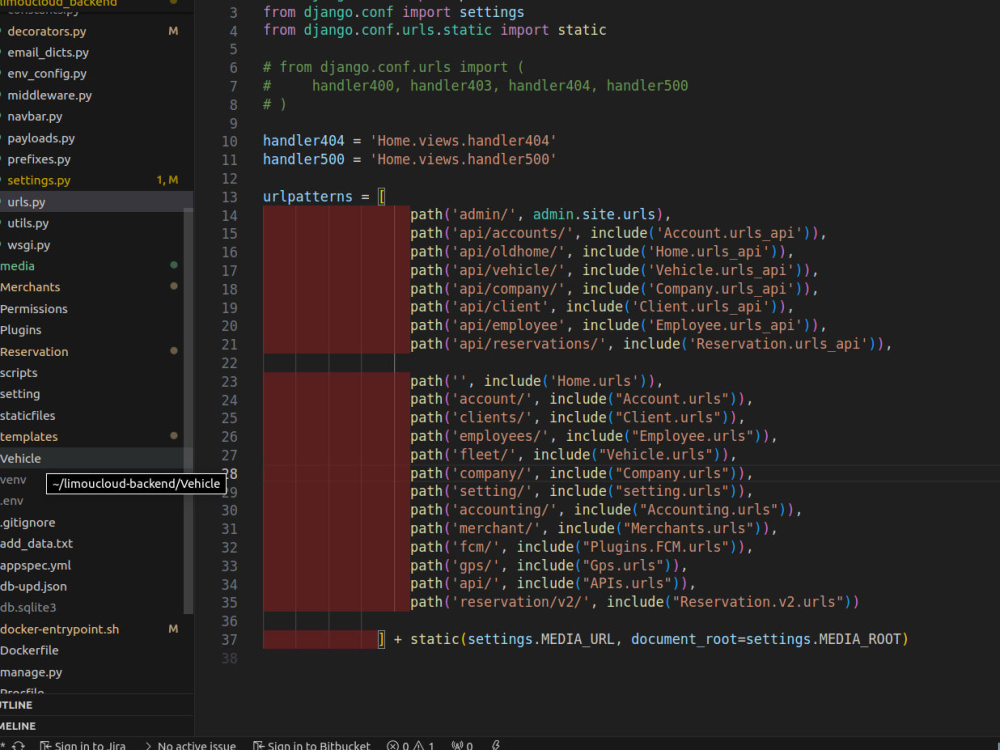Open email_dicts.py file
Viewport: 1000px width, 750px height.
(x=48, y=52)
